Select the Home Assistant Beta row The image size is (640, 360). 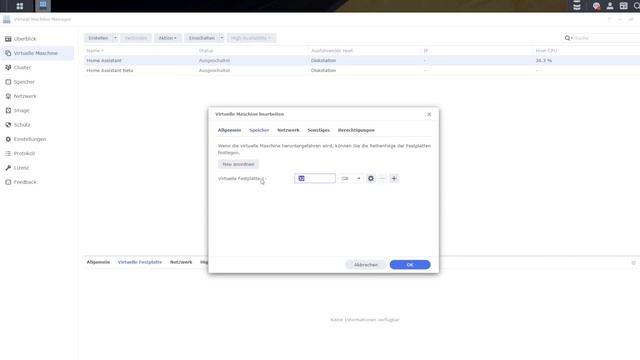pyautogui.click(x=362, y=71)
